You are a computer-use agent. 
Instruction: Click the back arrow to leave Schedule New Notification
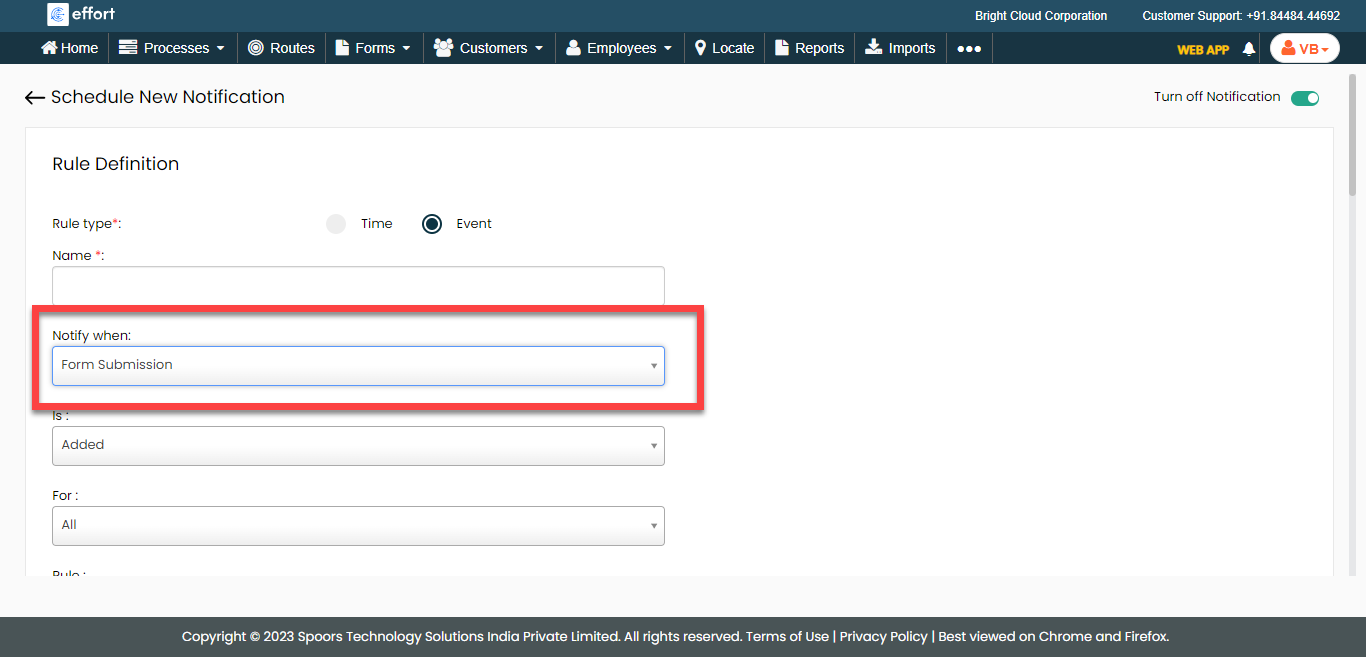[x=34, y=97]
